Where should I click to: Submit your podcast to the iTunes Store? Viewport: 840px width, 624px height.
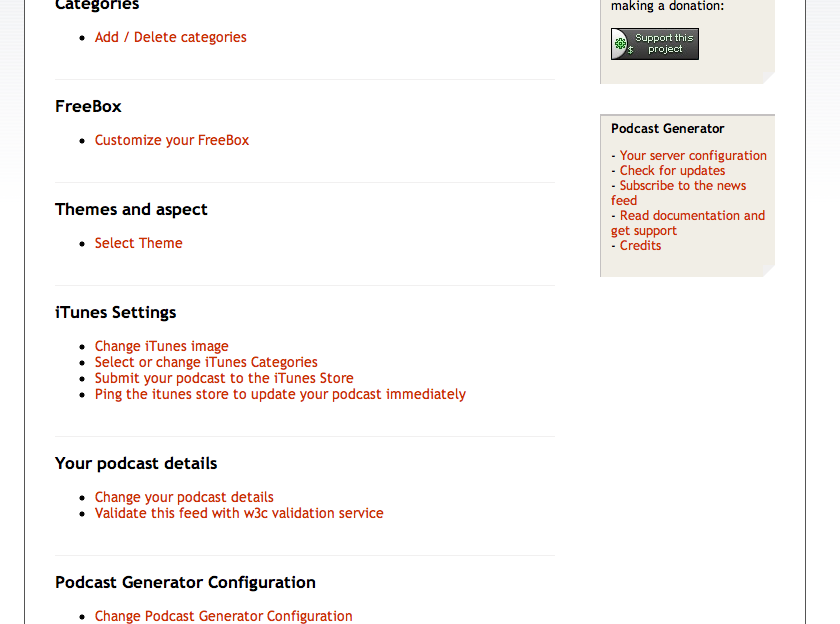tap(223, 378)
